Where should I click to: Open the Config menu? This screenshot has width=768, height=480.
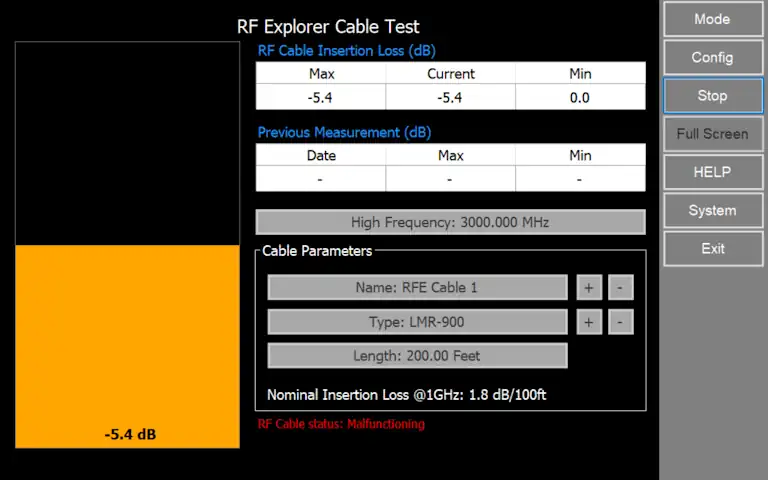tap(712, 57)
